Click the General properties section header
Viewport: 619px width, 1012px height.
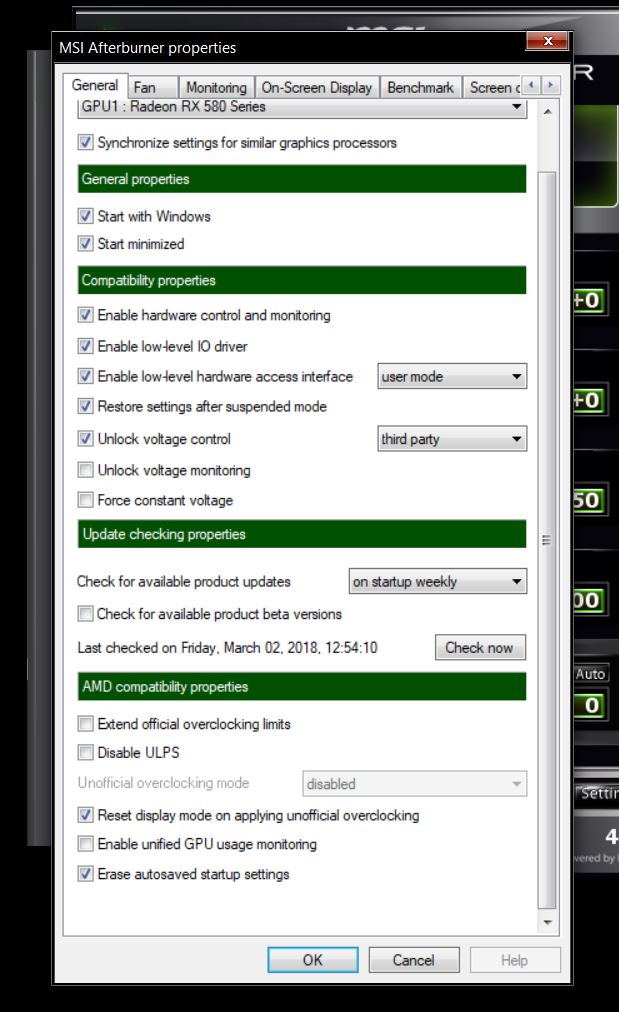(x=302, y=179)
